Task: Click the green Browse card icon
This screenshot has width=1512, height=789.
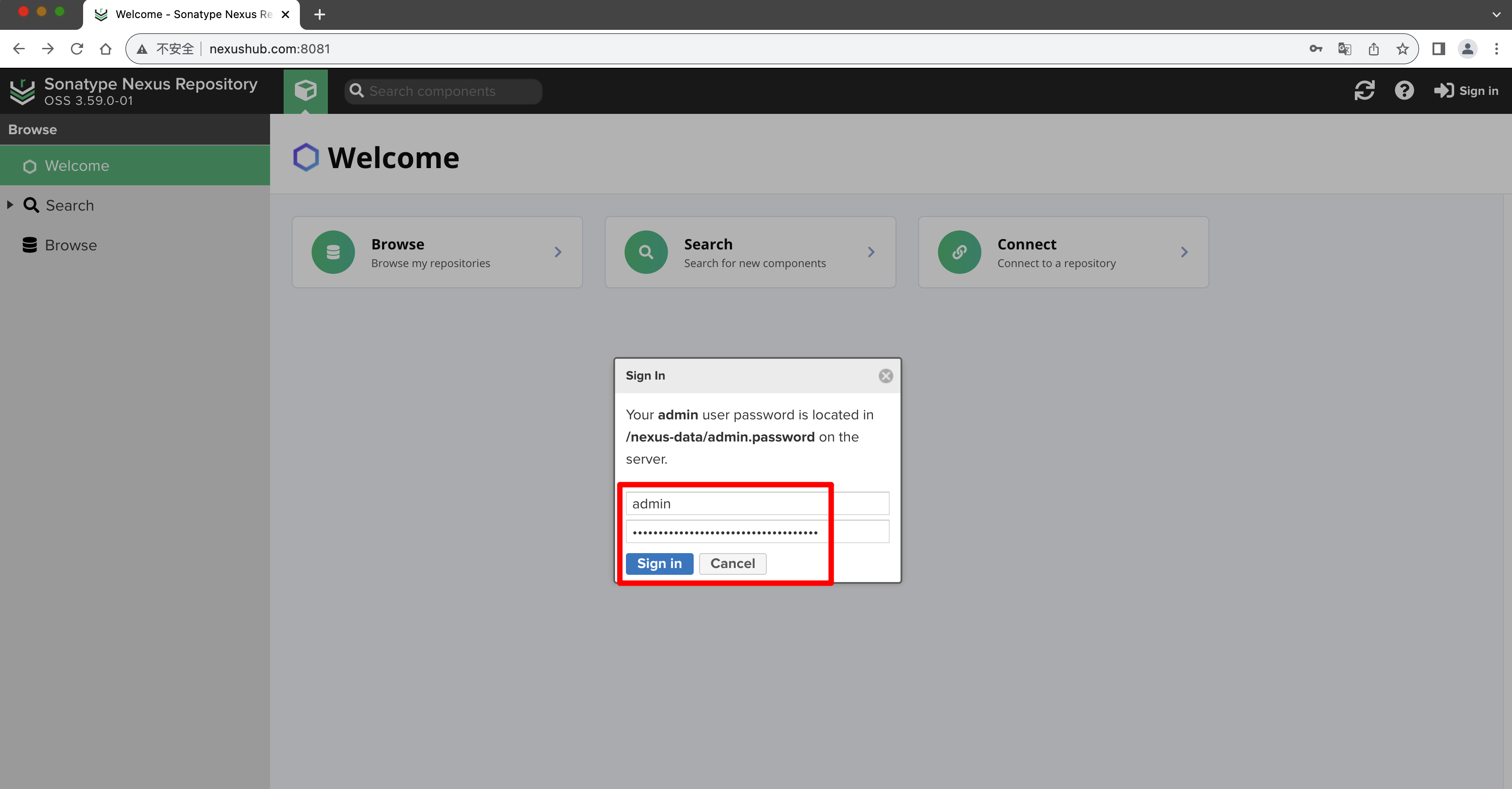Action: (333, 252)
